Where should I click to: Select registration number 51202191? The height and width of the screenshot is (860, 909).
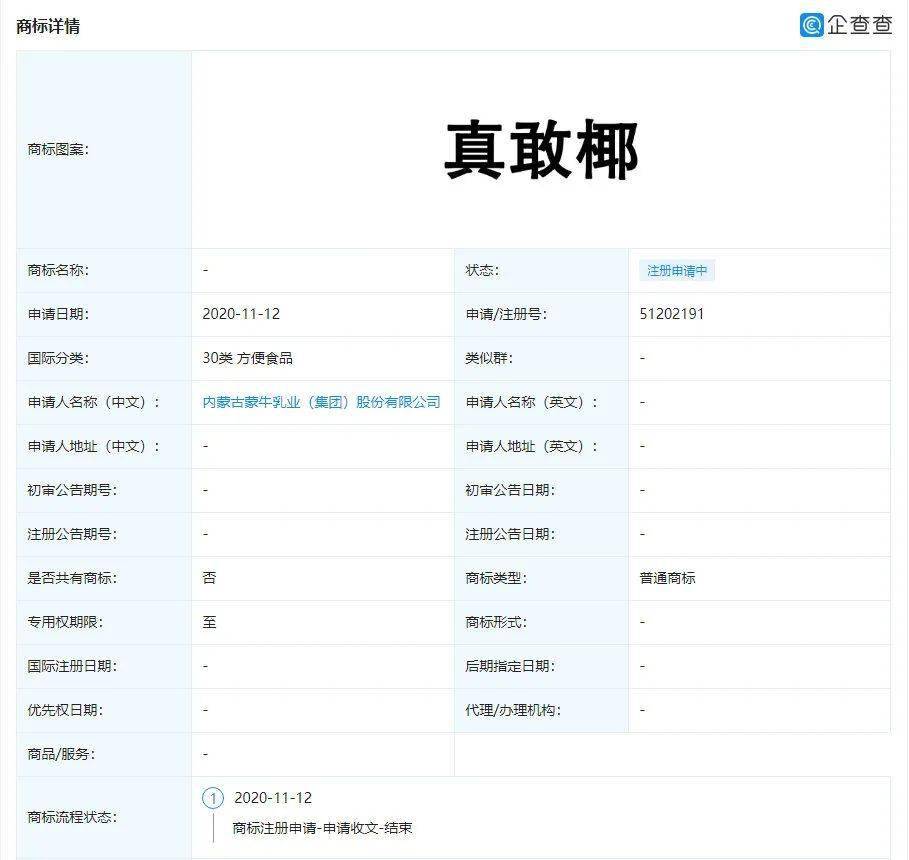671,314
